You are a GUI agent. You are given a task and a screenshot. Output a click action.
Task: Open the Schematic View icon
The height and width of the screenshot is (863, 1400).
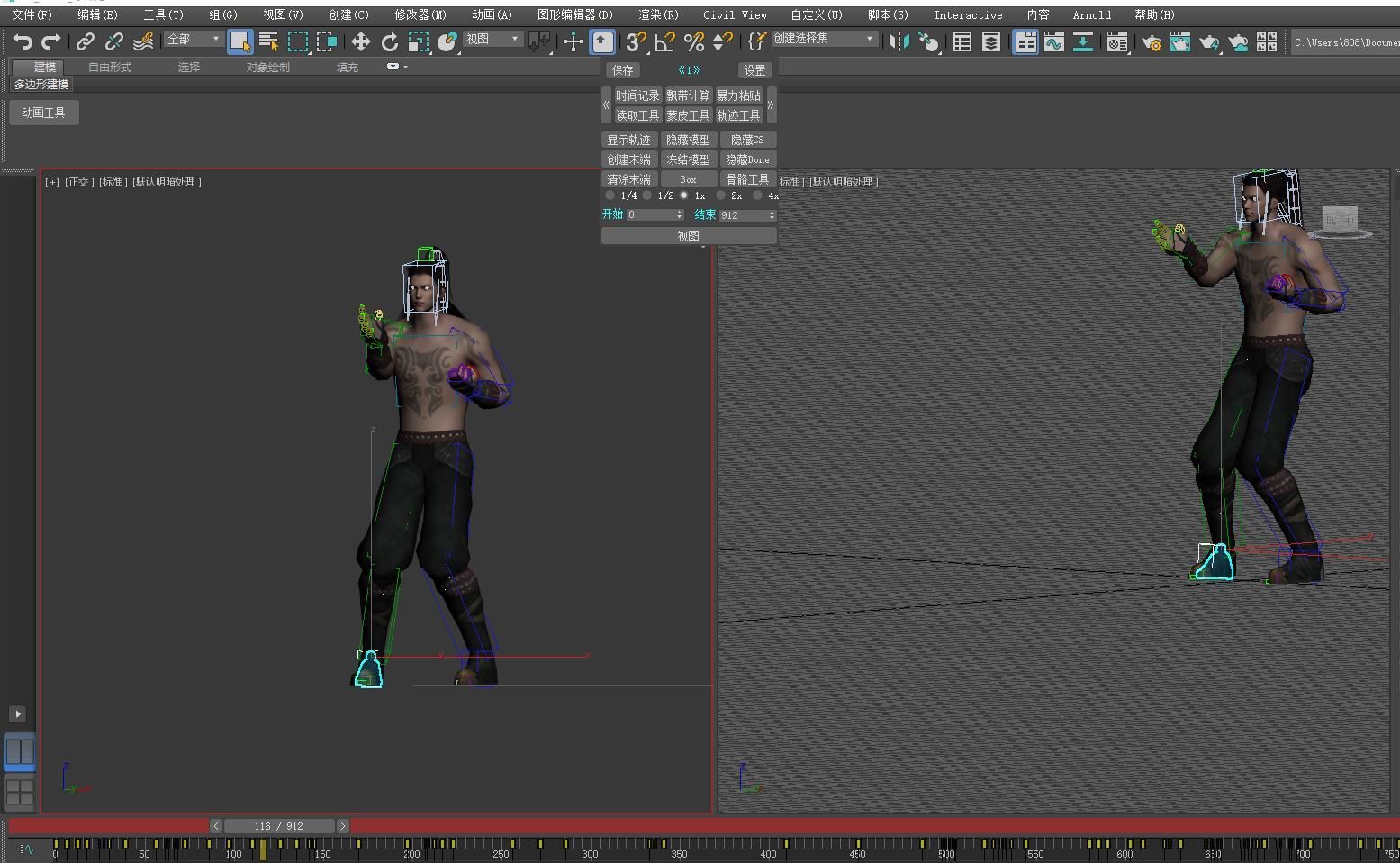(x=1083, y=41)
